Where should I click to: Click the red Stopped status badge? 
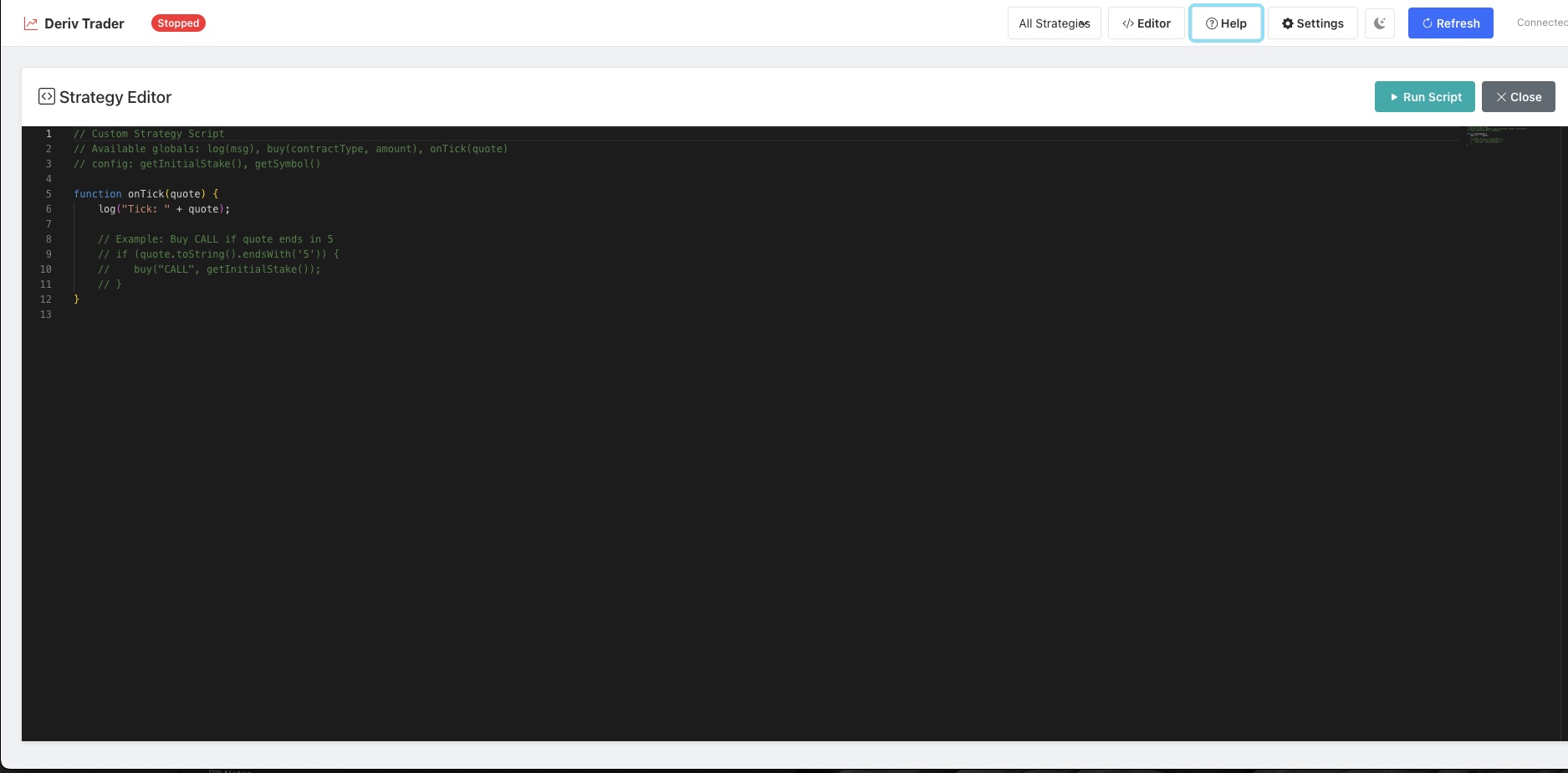coord(177,23)
